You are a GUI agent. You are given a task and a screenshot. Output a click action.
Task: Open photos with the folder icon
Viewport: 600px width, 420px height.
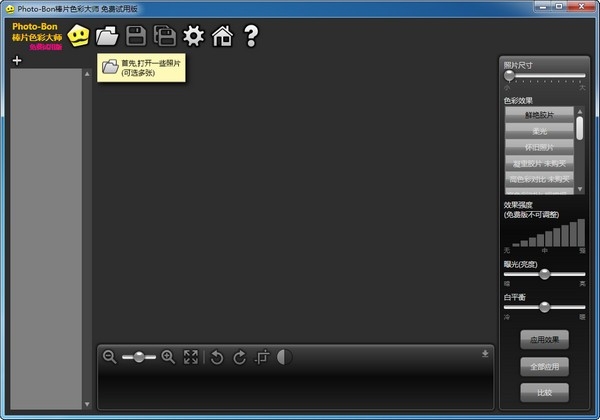(107, 36)
